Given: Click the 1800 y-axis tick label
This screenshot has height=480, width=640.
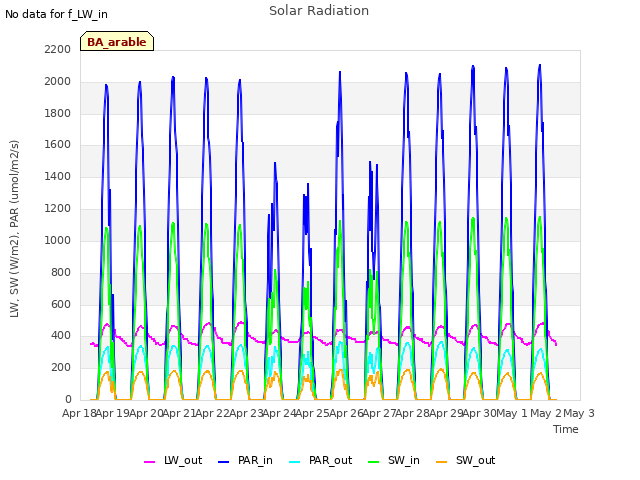Looking at the screenshot, I should 58,113.
